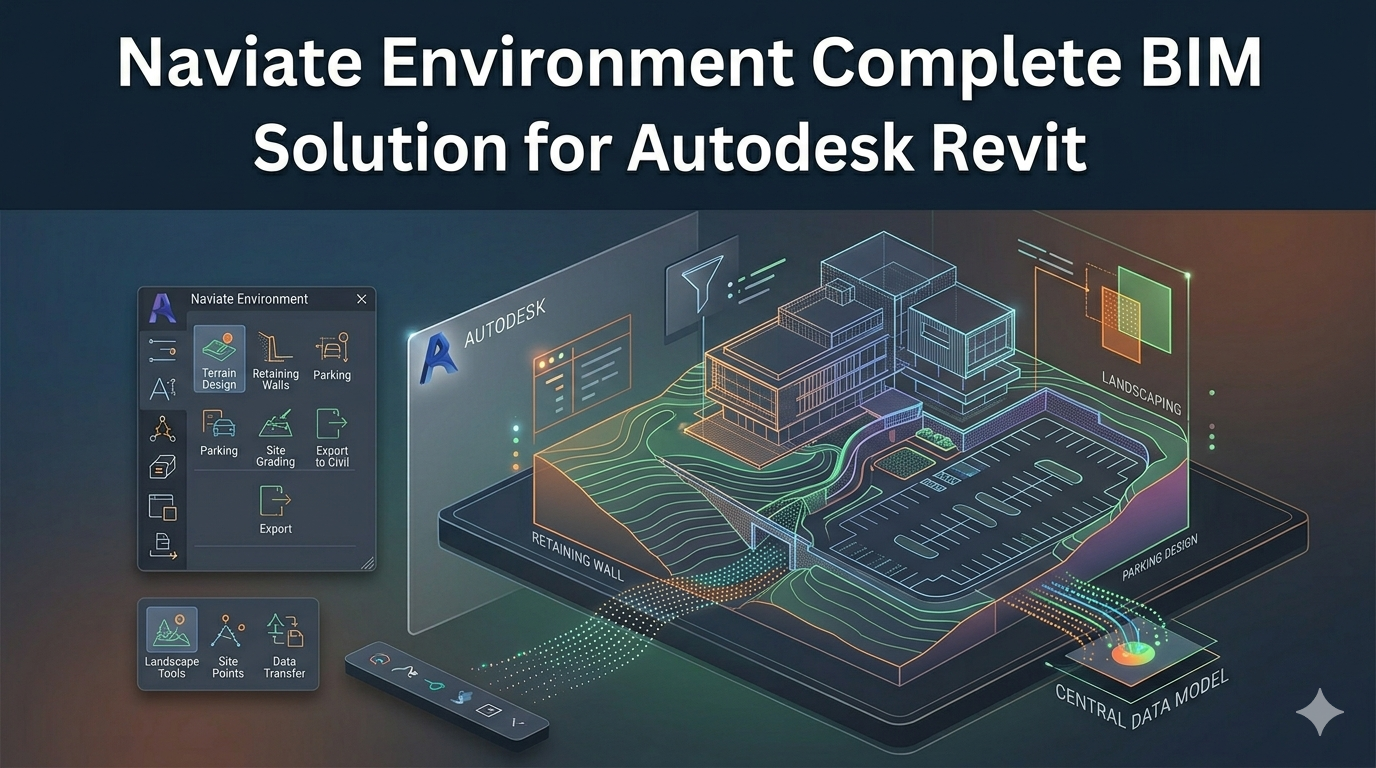Click the Export to Civil icon
The image size is (1376, 768).
tap(332, 436)
